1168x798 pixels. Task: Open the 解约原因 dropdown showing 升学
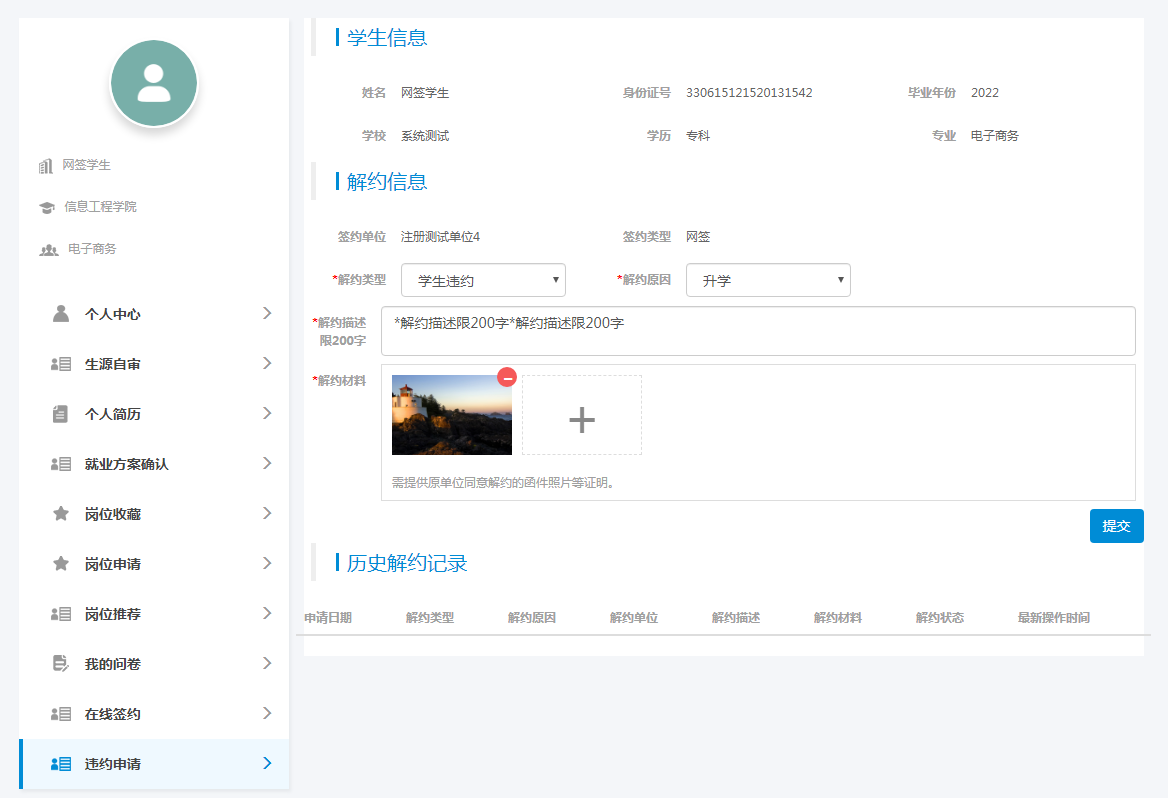coord(768,280)
